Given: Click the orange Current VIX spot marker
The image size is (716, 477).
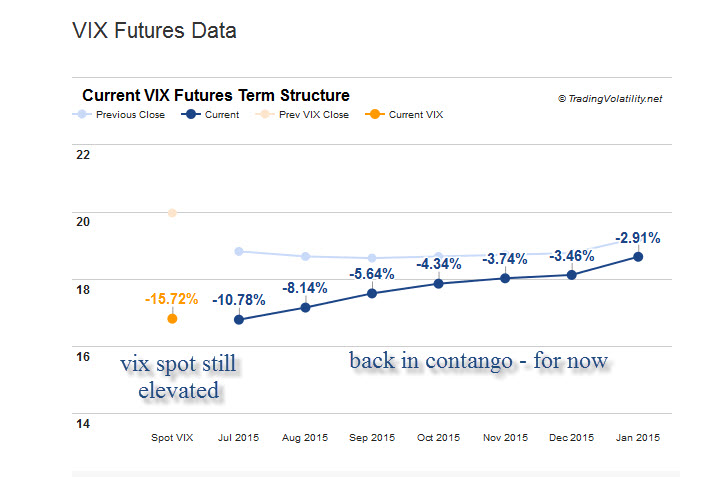Looking at the screenshot, I should pos(172,319).
